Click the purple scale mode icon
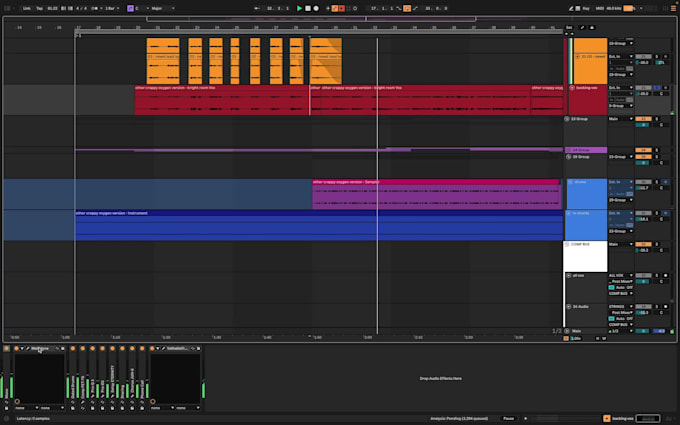The image size is (680, 425). coord(130,8)
